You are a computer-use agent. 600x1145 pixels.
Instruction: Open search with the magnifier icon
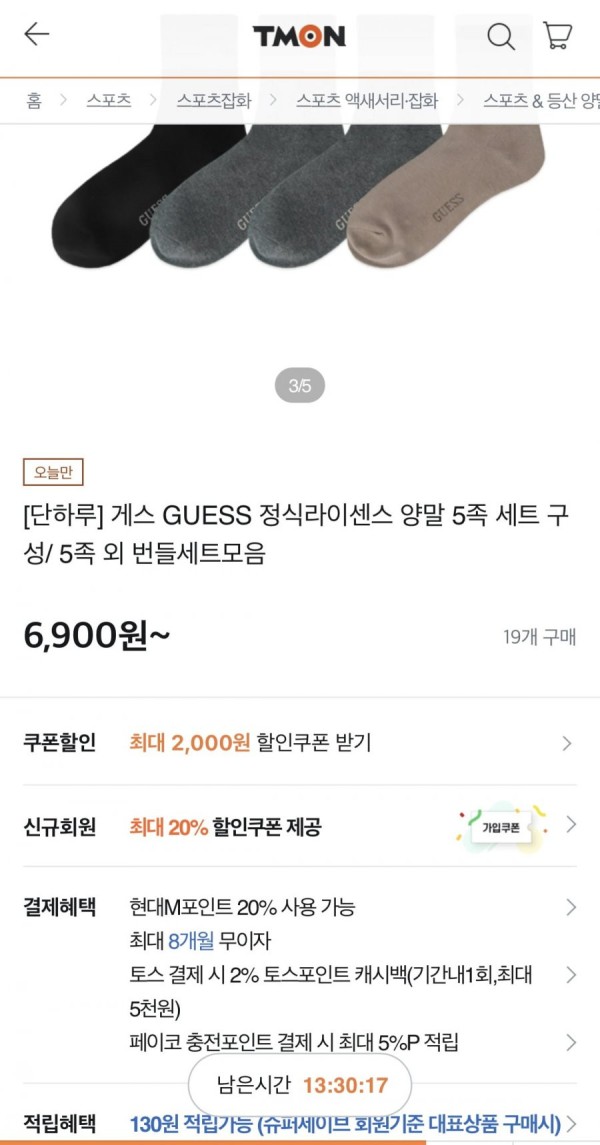coord(501,35)
